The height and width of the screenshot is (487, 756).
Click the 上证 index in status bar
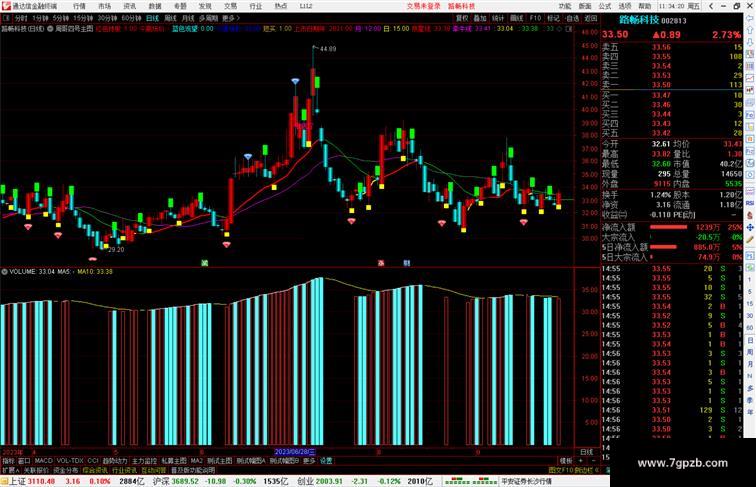click(x=17, y=481)
